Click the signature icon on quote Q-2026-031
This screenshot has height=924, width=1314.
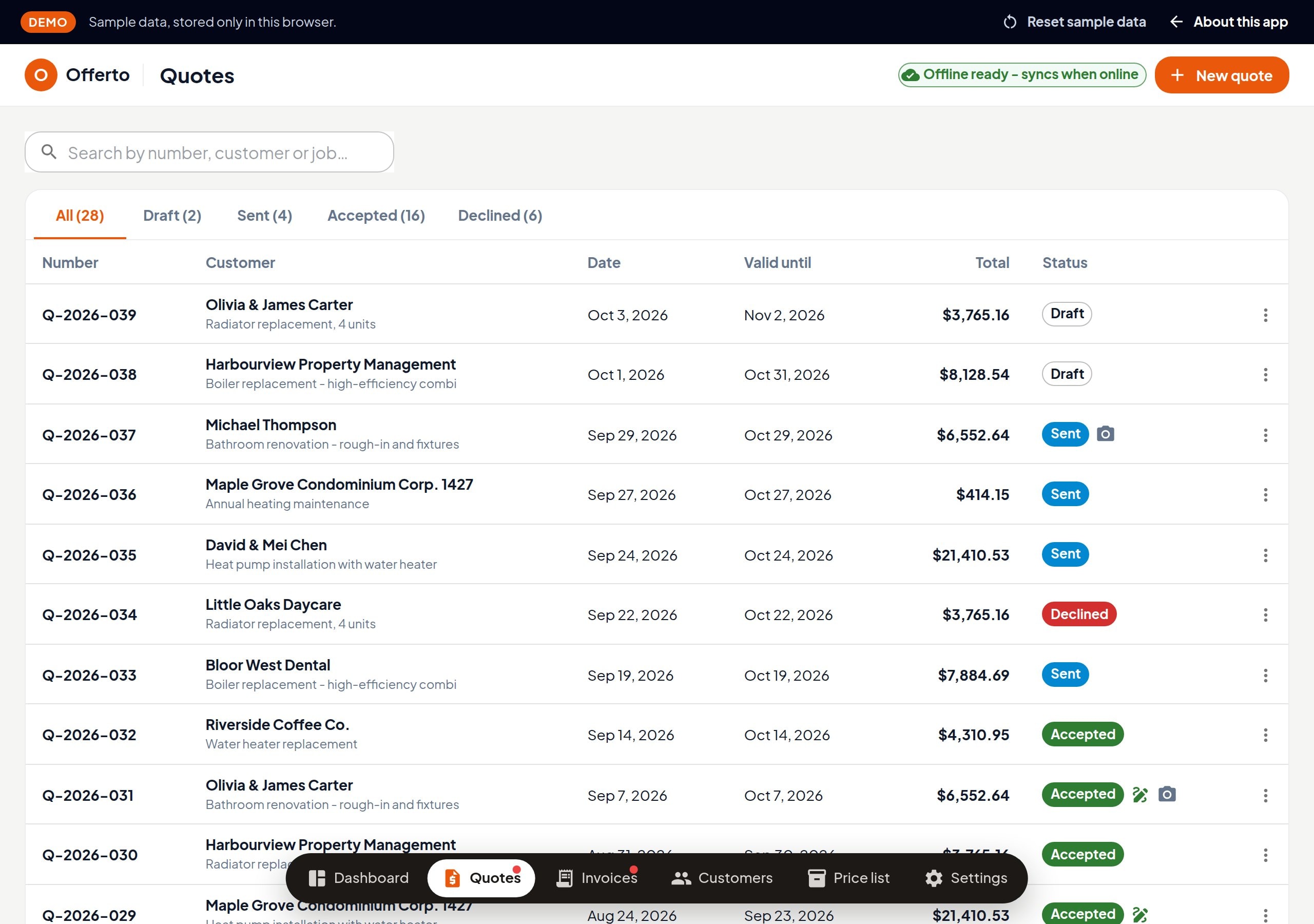(x=1139, y=795)
